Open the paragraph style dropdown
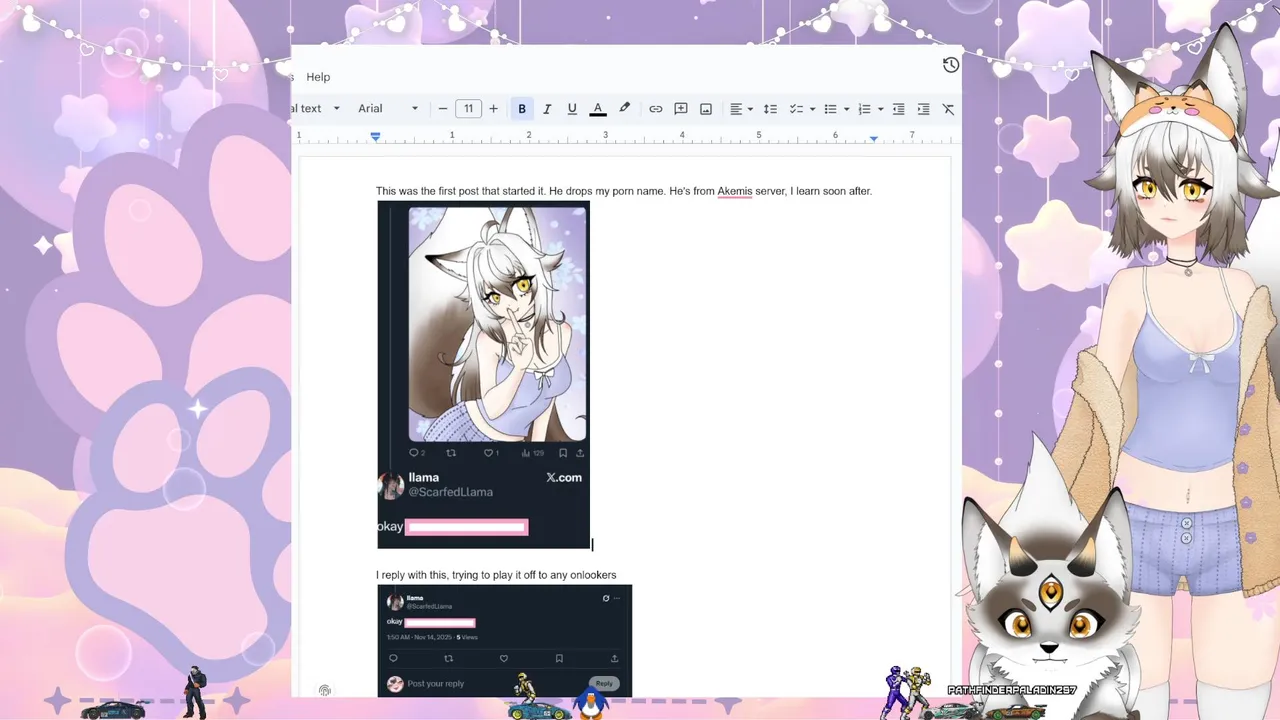This screenshot has width=1280, height=720. [317, 109]
